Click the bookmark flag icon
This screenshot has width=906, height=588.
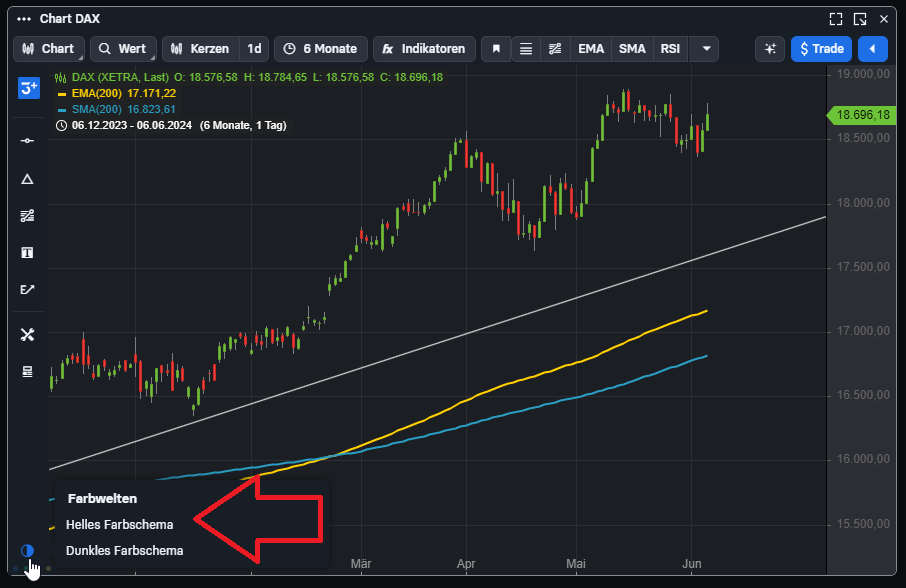tap(496, 49)
